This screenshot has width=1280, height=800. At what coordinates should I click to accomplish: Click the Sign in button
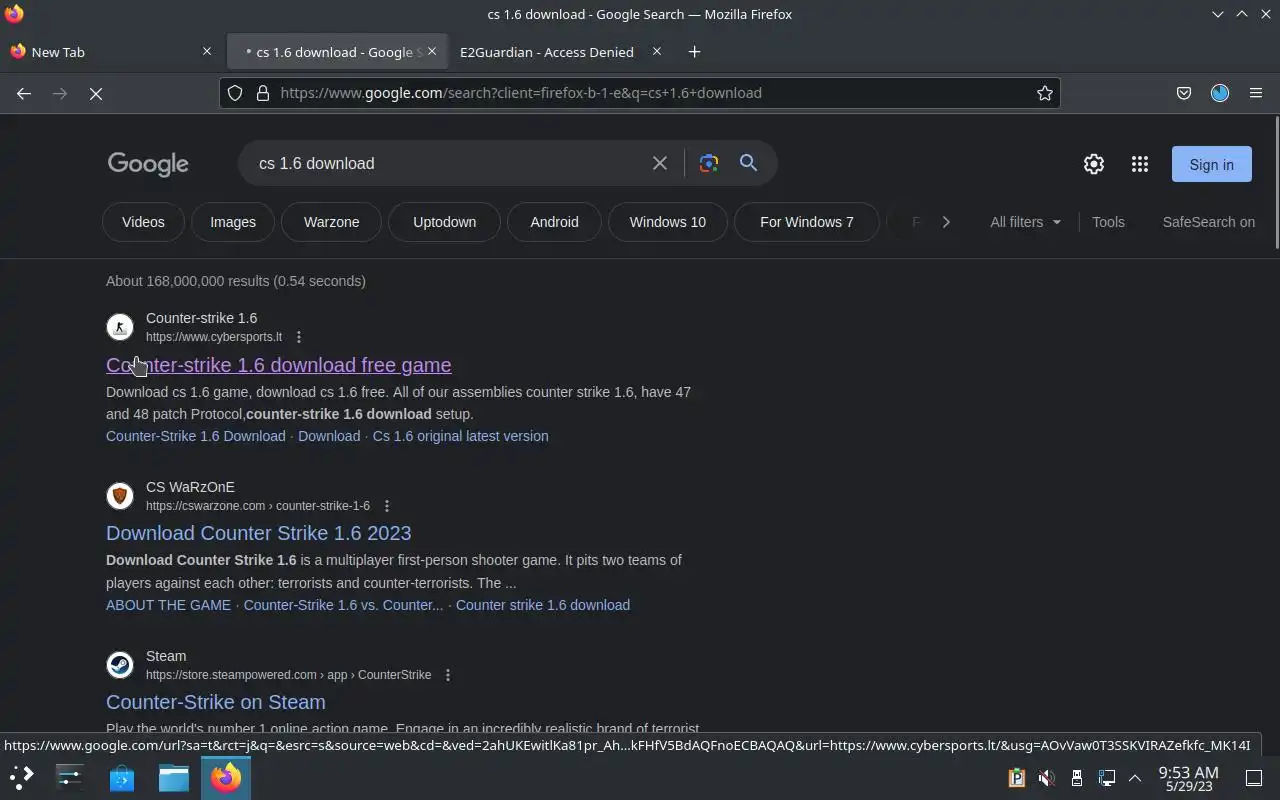1212,164
